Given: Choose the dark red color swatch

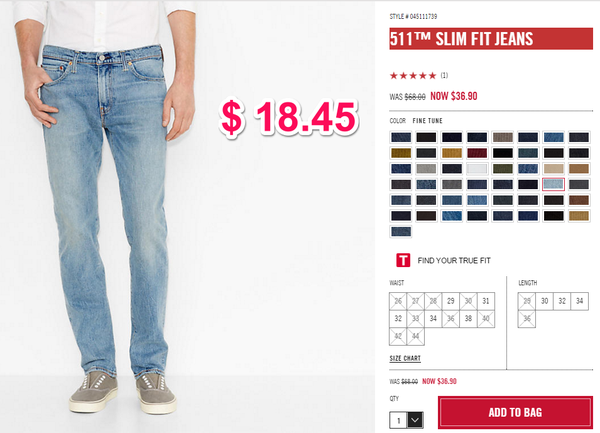Looking at the screenshot, I should tap(477, 153).
